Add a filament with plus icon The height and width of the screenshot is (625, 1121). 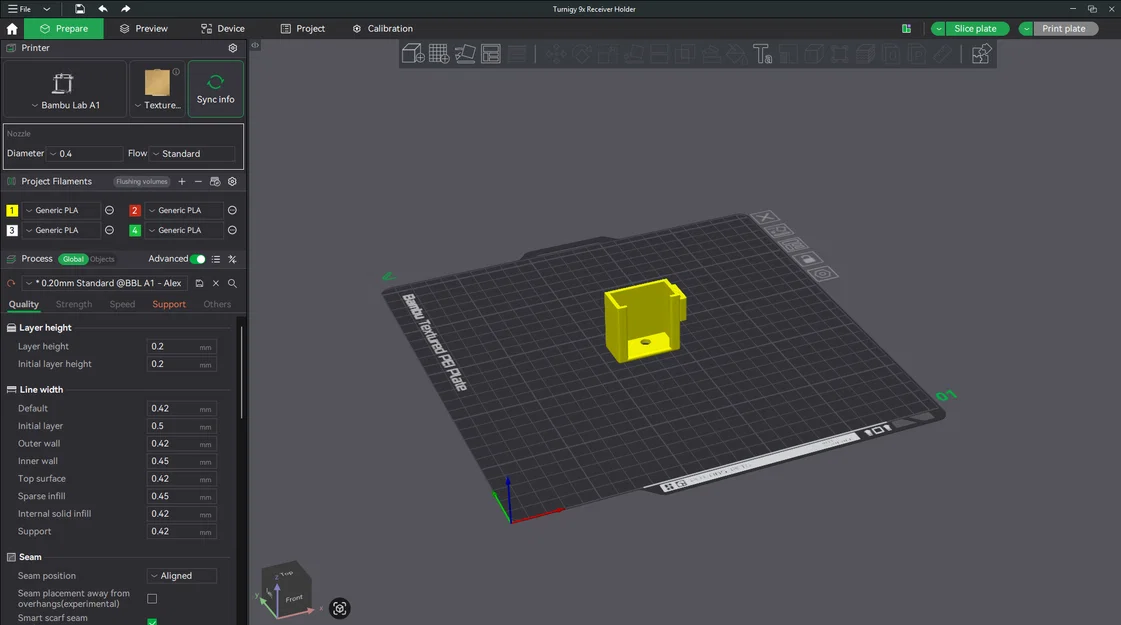tap(181, 182)
